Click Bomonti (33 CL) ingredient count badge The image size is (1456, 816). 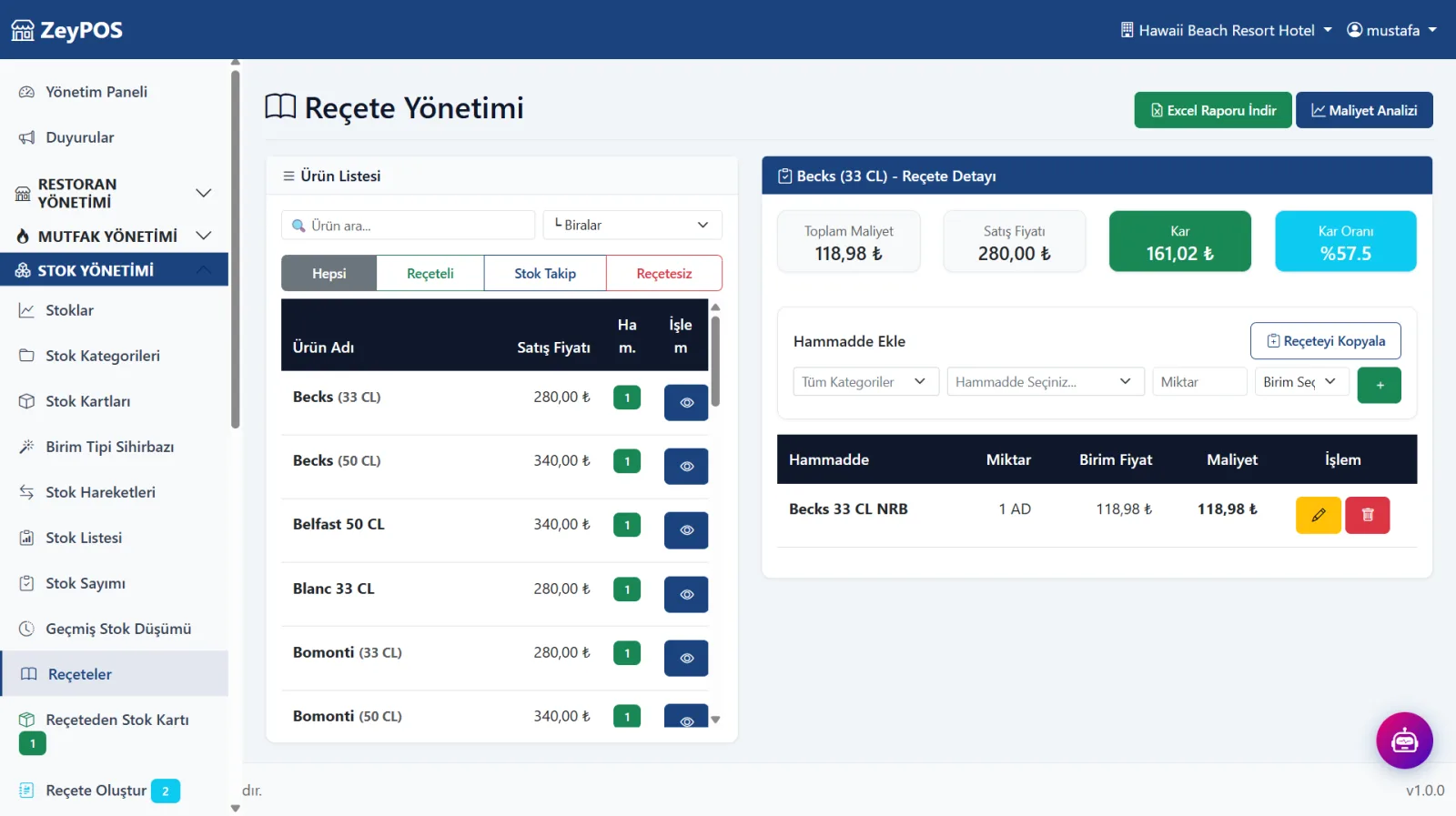coord(627,653)
